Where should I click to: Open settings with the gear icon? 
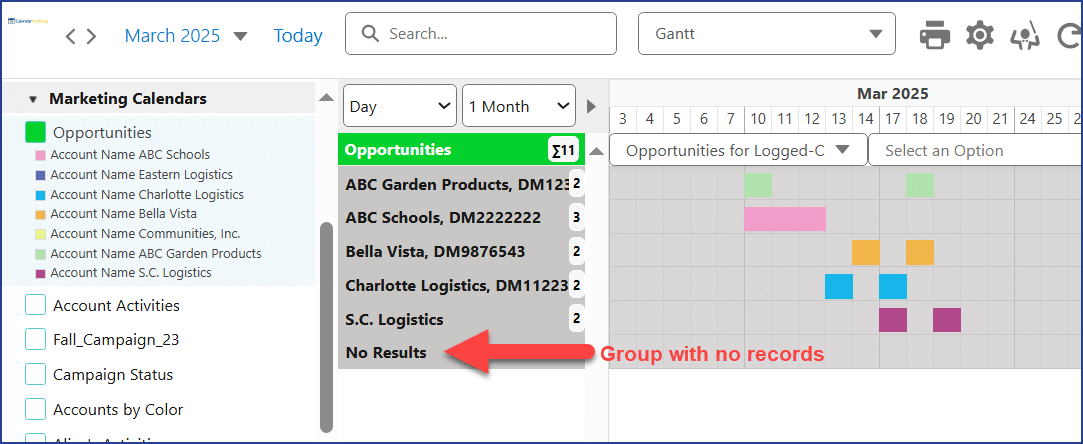pos(980,36)
